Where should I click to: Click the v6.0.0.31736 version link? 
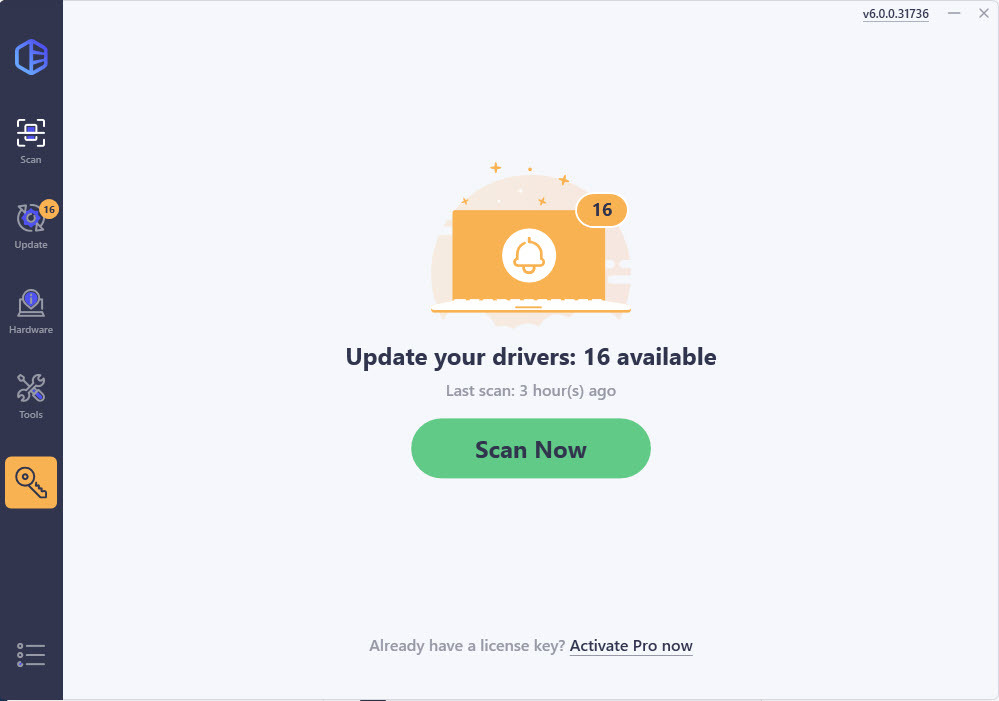pos(895,13)
